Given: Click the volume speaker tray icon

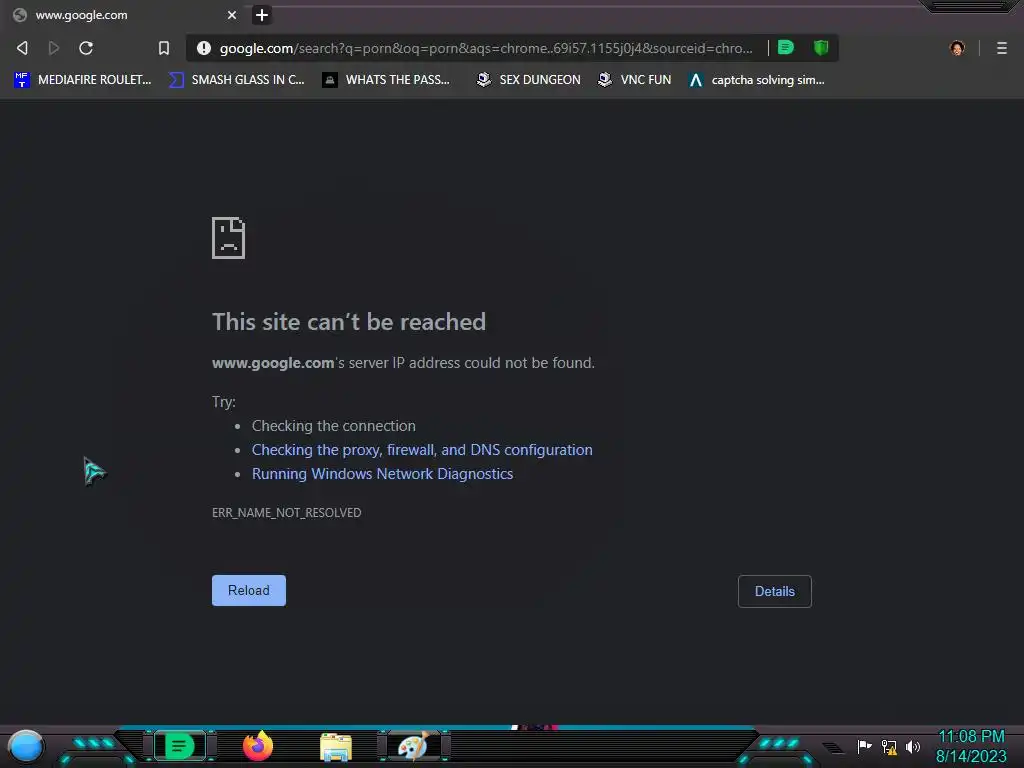Looking at the screenshot, I should [x=913, y=746].
